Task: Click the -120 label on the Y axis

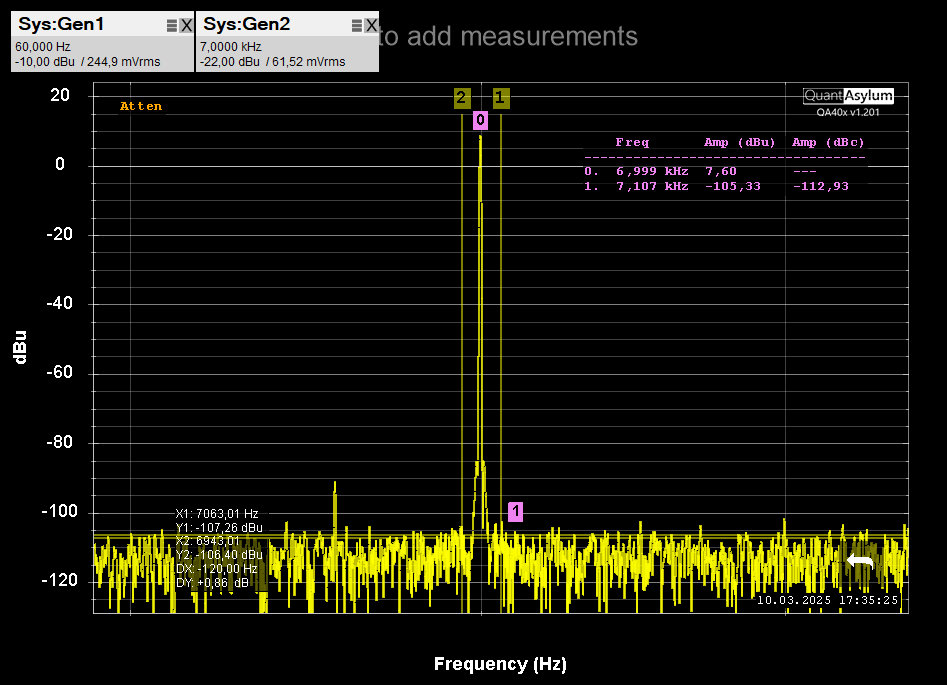Action: [59, 580]
